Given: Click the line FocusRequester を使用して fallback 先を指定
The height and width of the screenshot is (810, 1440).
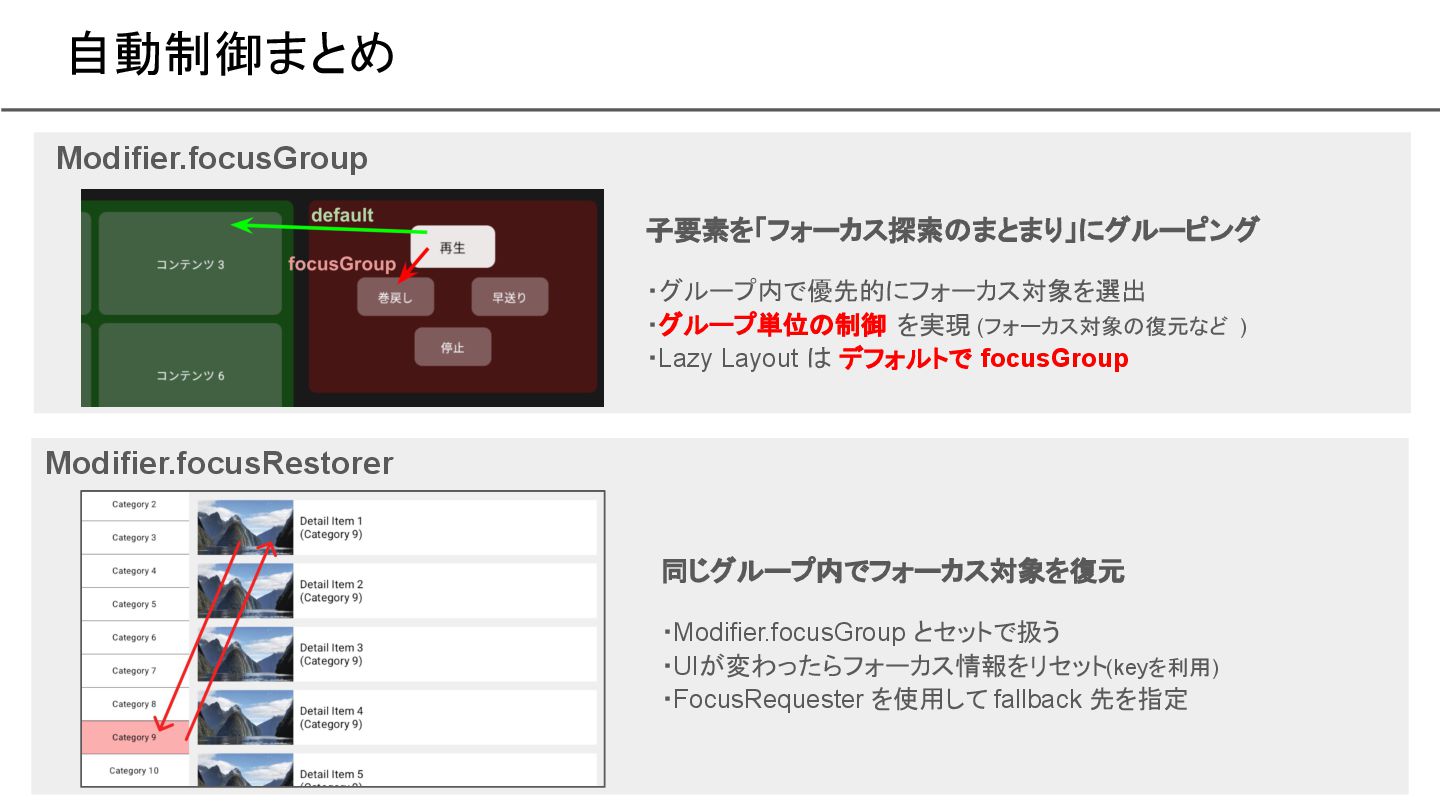Looking at the screenshot, I should click(x=925, y=699).
